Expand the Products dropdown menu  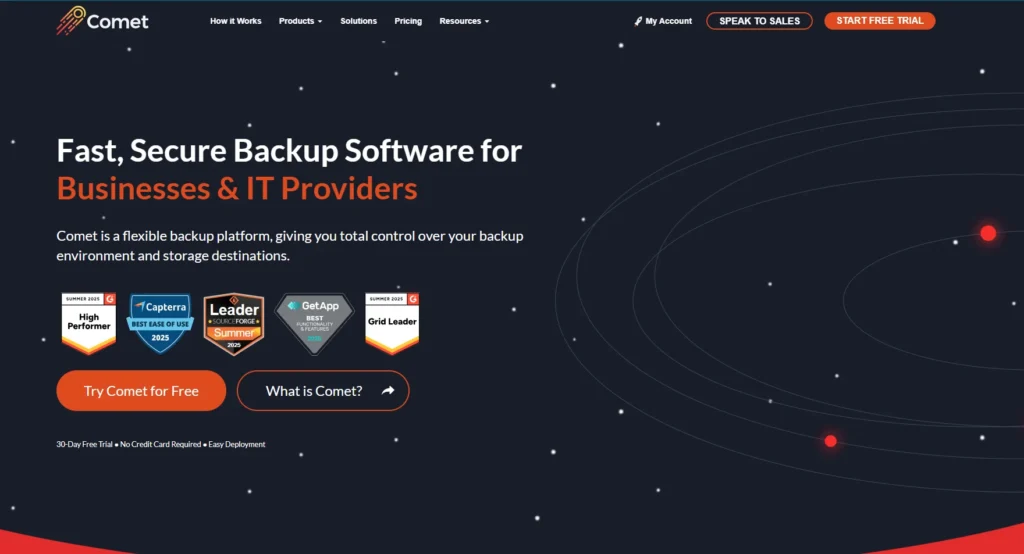click(300, 21)
